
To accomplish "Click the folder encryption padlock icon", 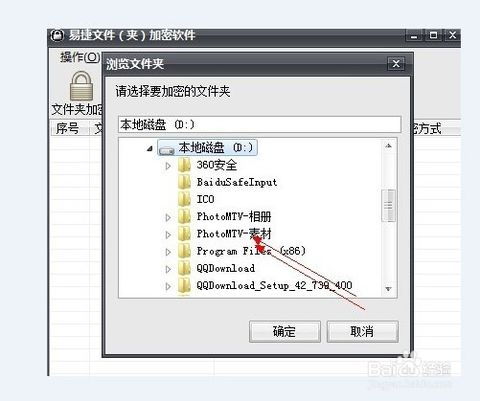I will 81,86.
